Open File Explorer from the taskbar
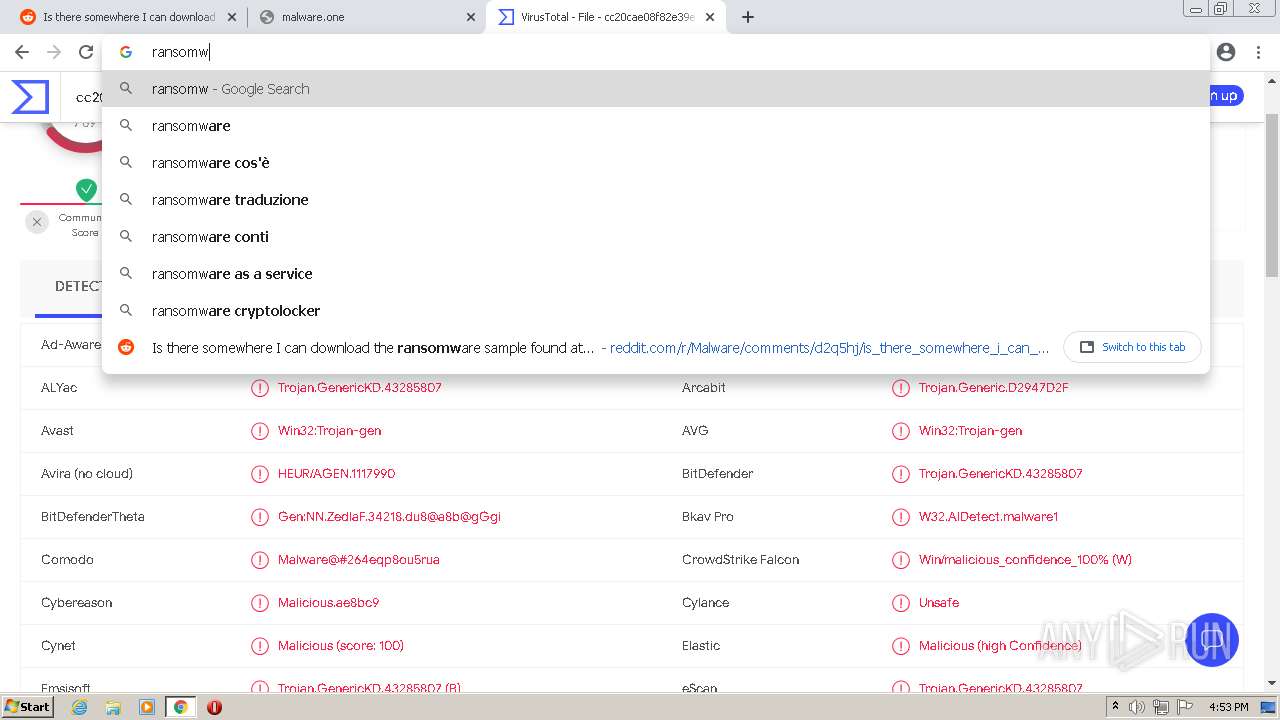The width and height of the screenshot is (1280, 720). pos(113,707)
